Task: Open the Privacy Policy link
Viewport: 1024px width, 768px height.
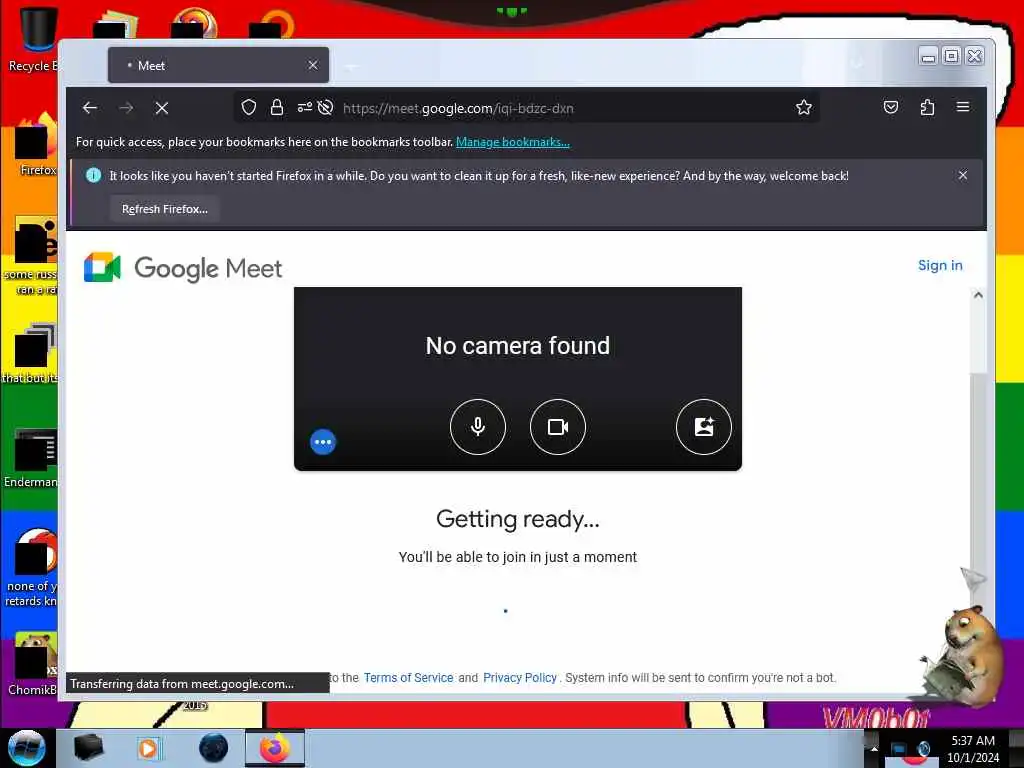Action: [520, 678]
